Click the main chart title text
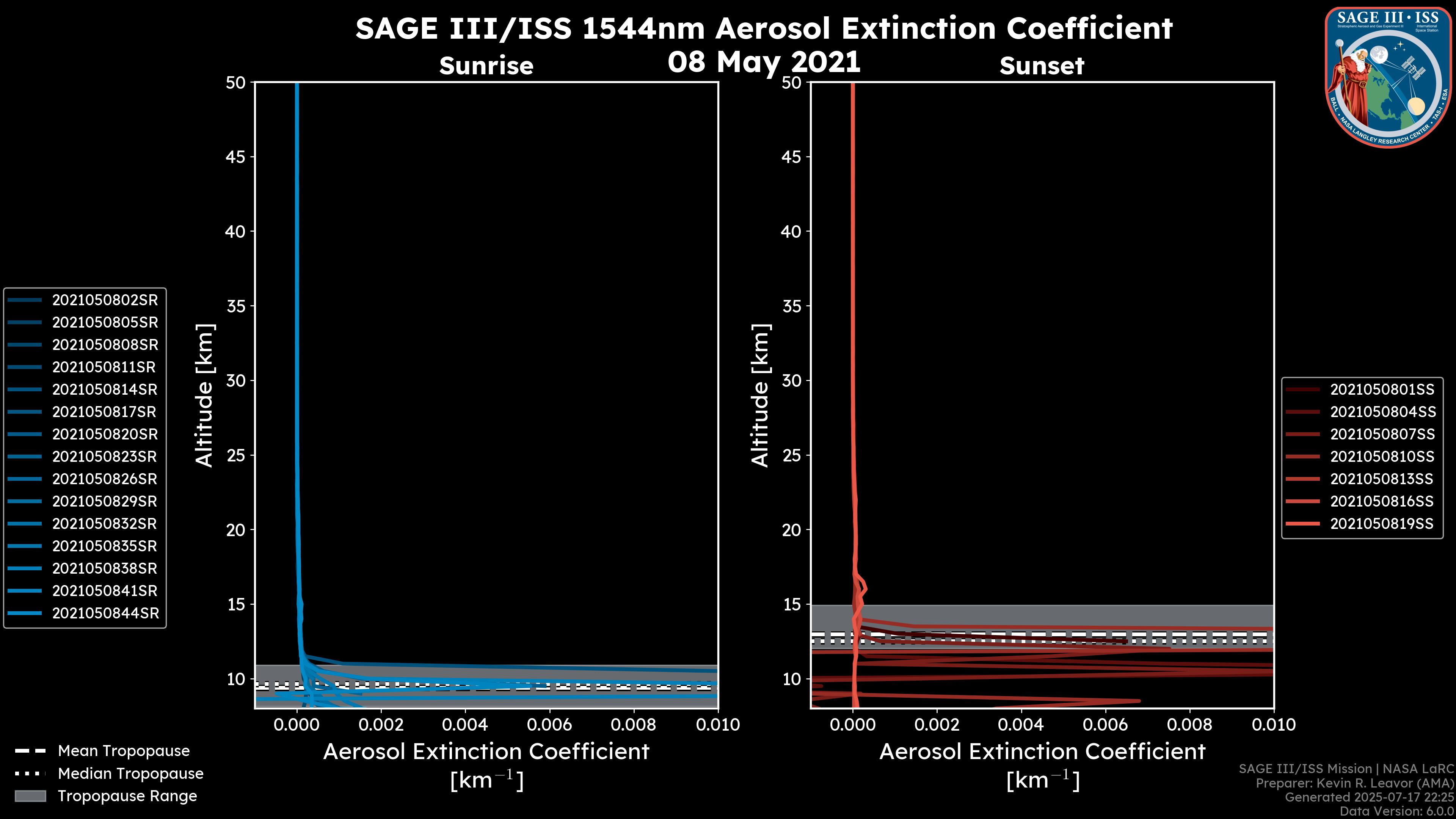The image size is (1456, 819). (x=764, y=28)
